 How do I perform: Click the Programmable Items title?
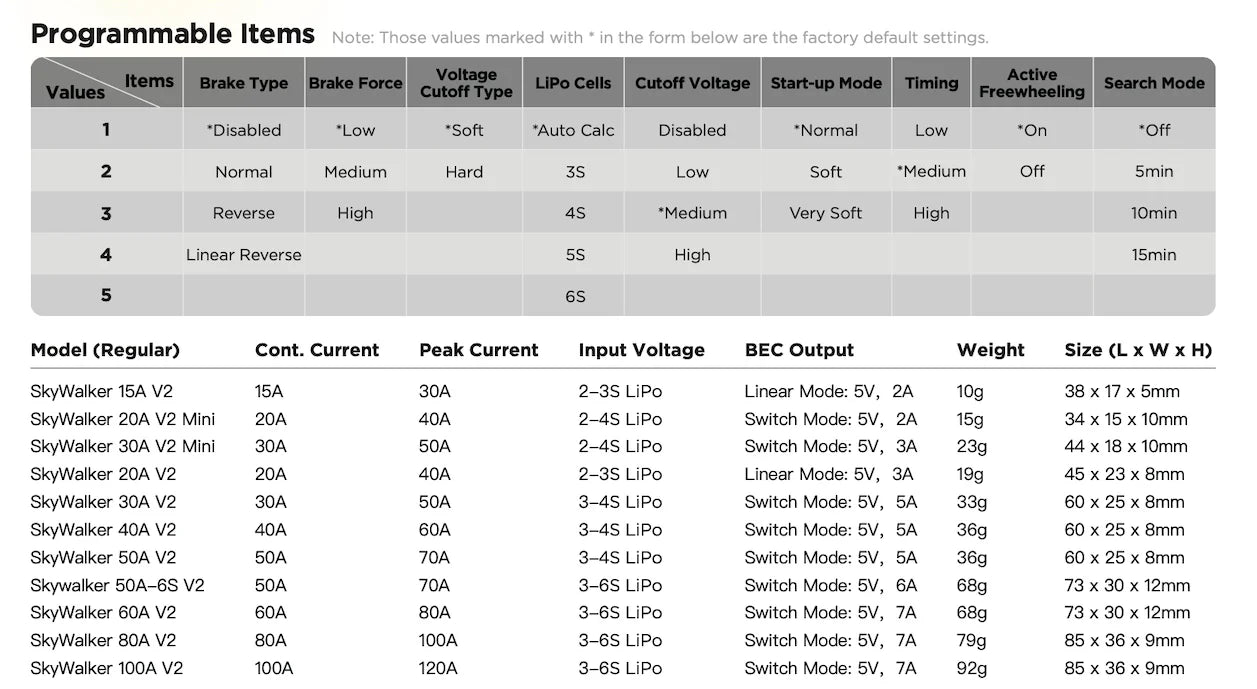point(173,34)
